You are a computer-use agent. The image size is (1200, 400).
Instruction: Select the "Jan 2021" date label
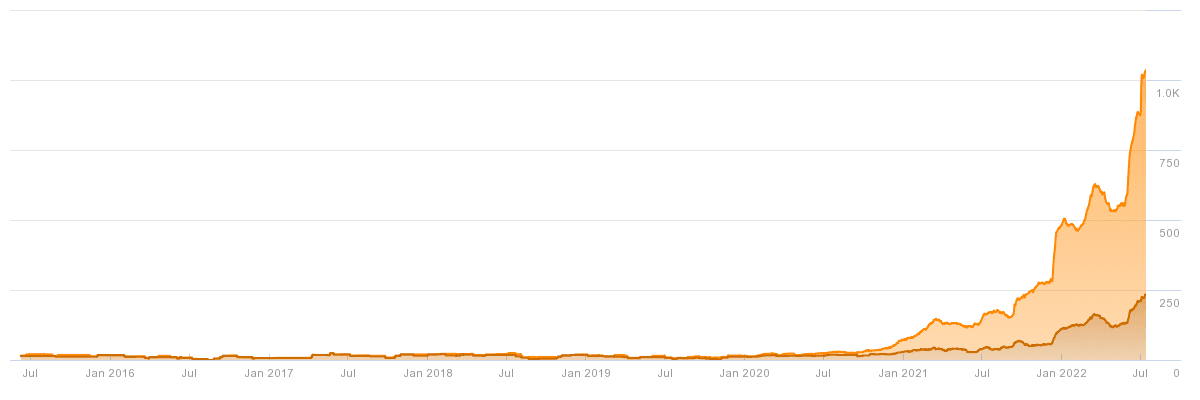coord(903,373)
